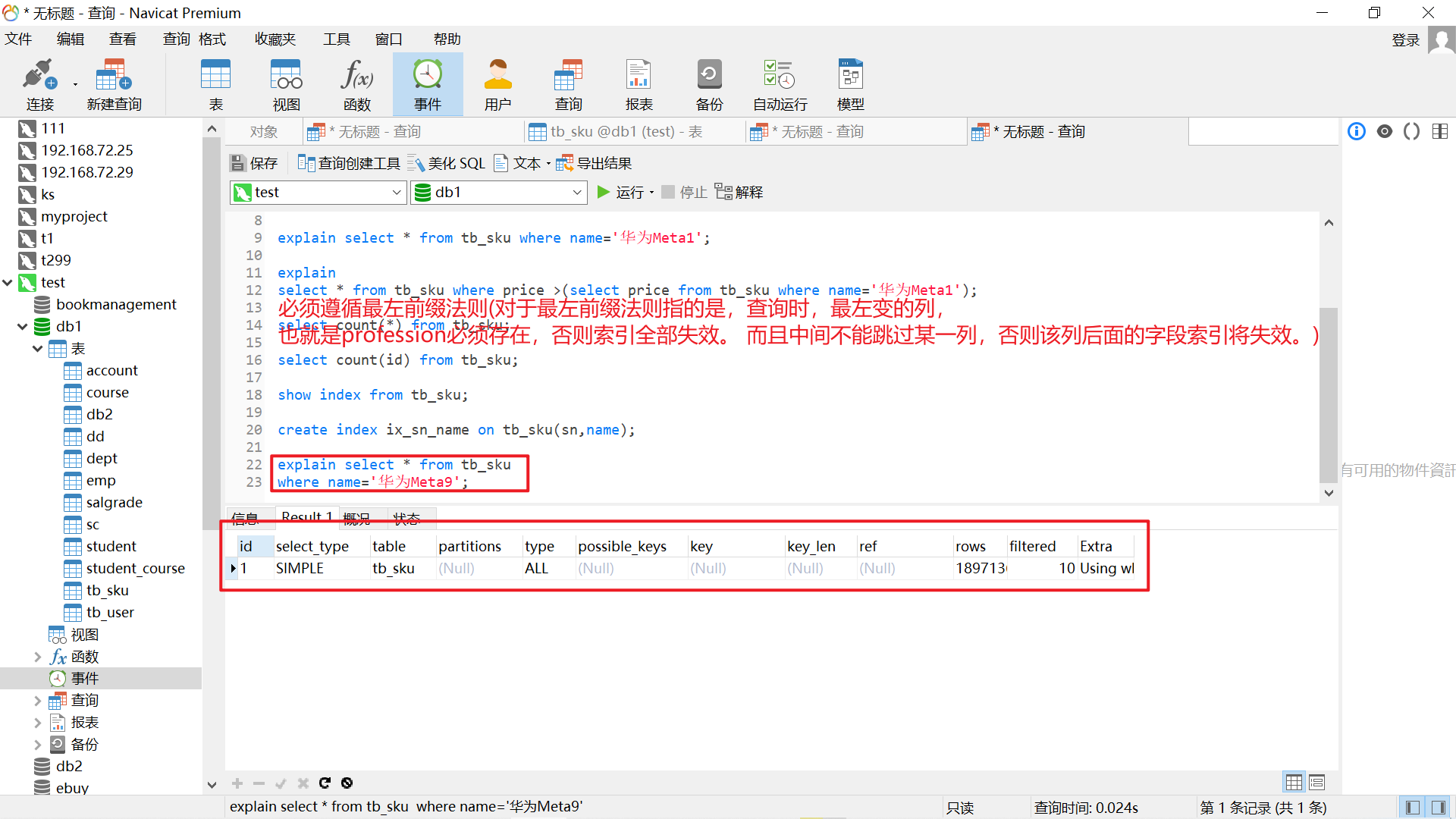Viewport: 1456px width, 819px height.
Task: Switch results to form view
Action: [1316, 782]
